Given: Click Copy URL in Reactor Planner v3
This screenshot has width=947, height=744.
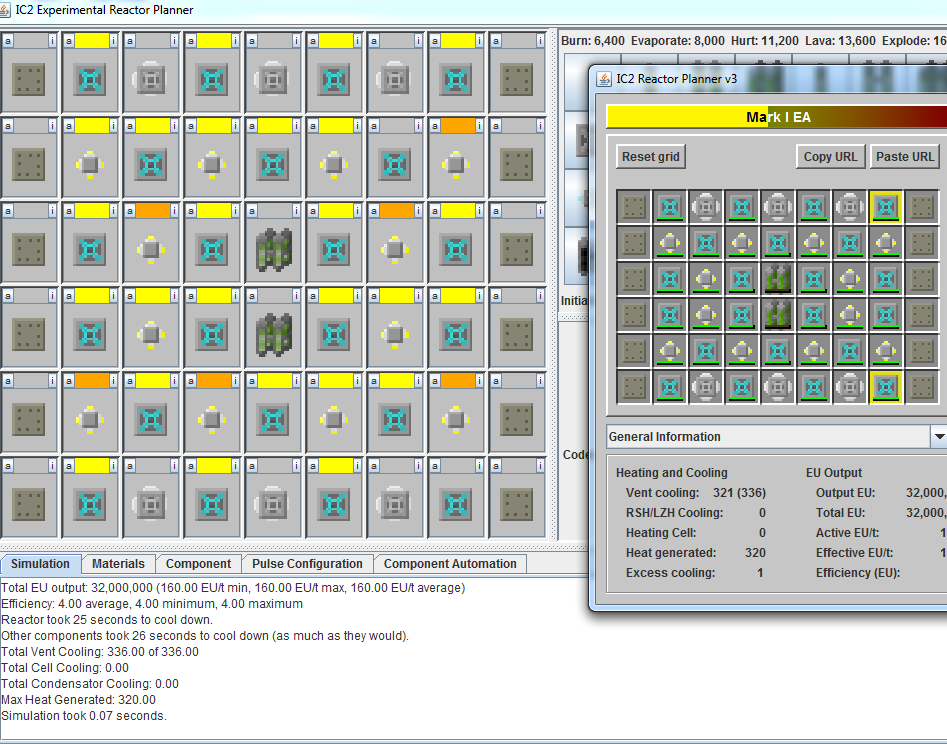Looking at the screenshot, I should (x=830, y=156).
